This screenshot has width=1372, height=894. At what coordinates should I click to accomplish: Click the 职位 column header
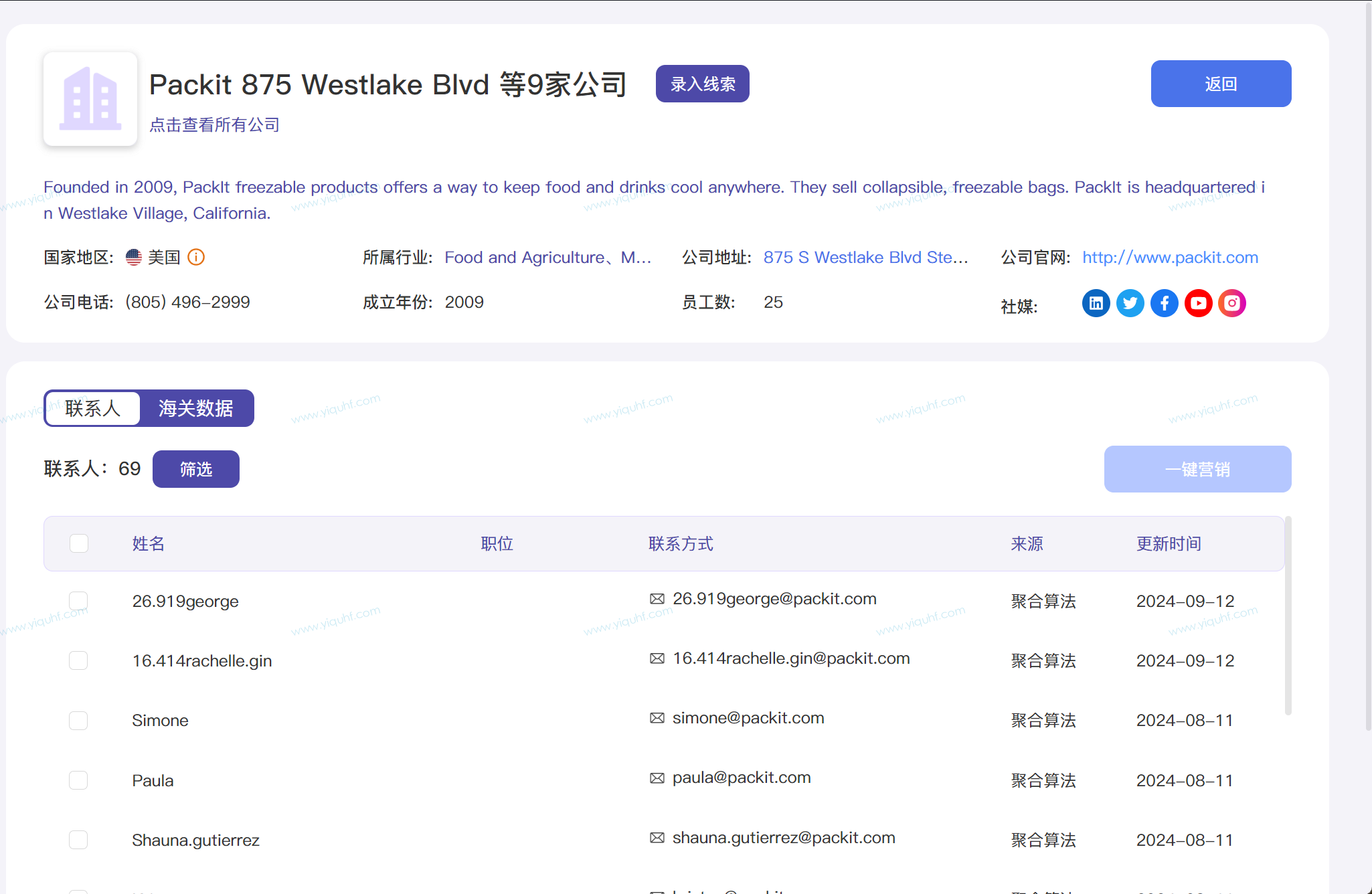tap(497, 543)
